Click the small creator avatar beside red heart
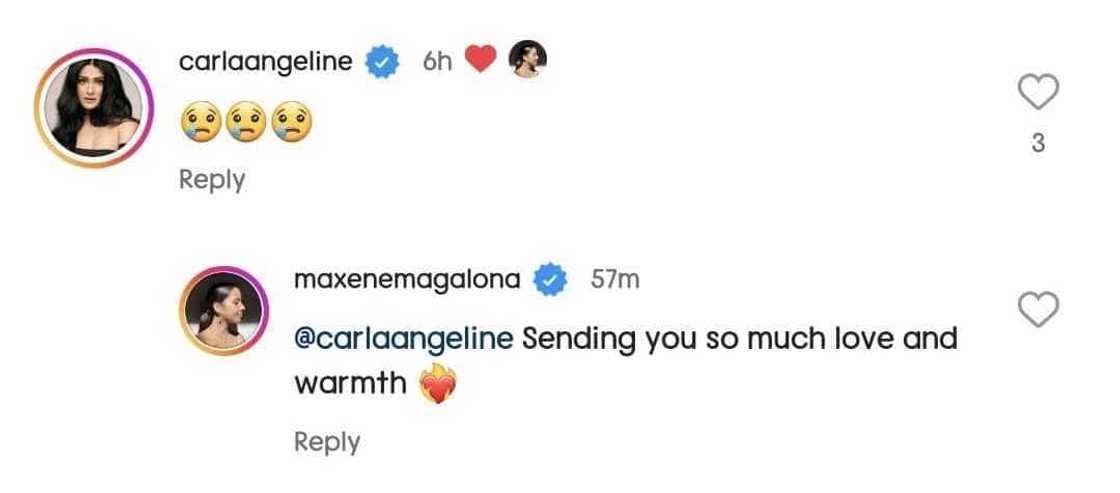 pyautogui.click(x=528, y=62)
